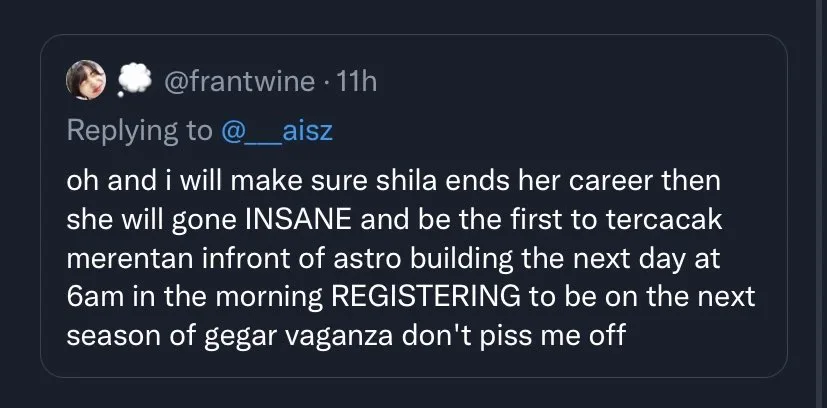Click the profile avatar of frantwine
The width and height of the screenshot is (827, 408).
[x=83, y=82]
